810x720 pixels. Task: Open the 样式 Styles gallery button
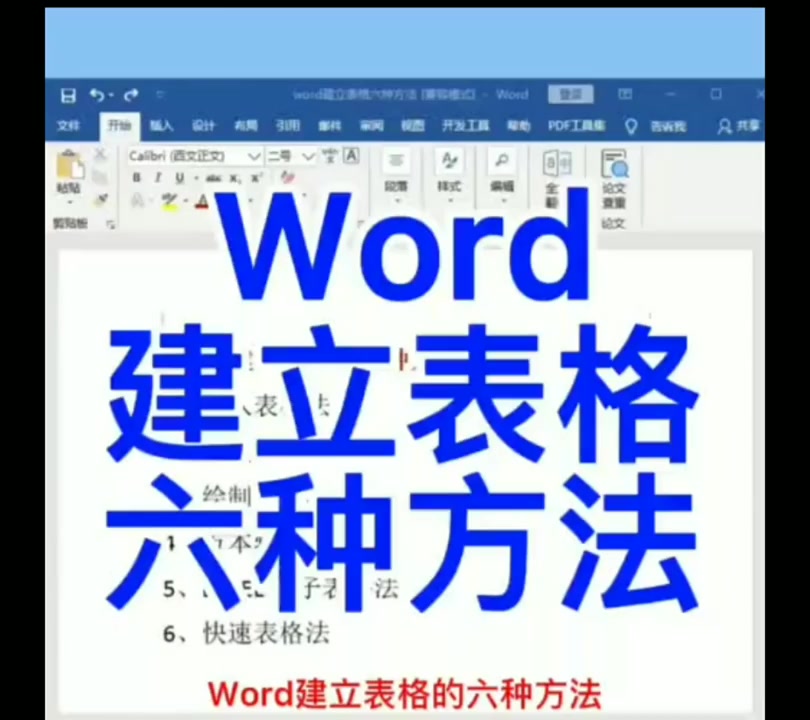tap(449, 175)
